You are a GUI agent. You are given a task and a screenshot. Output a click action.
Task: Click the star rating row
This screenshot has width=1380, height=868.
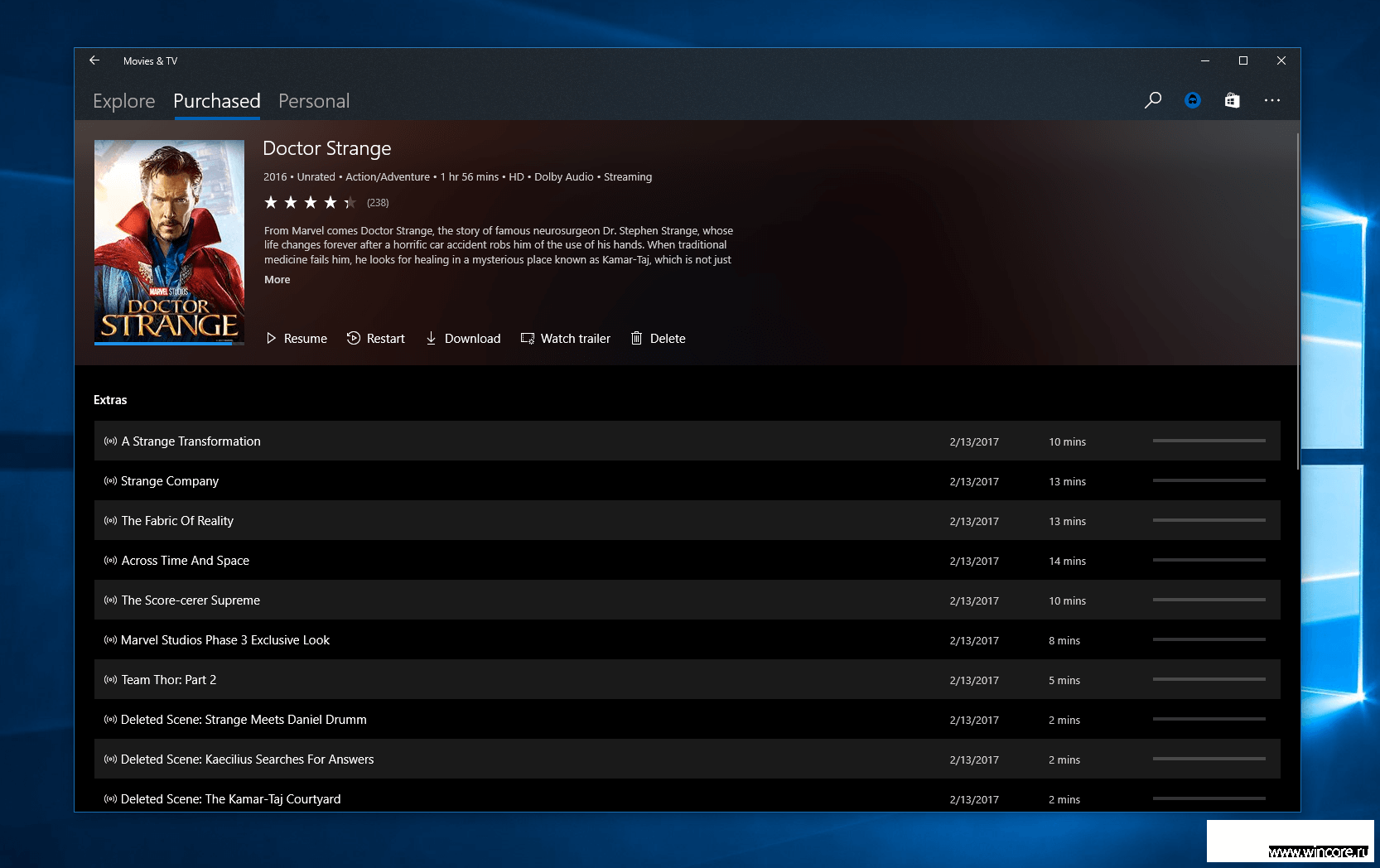point(310,203)
